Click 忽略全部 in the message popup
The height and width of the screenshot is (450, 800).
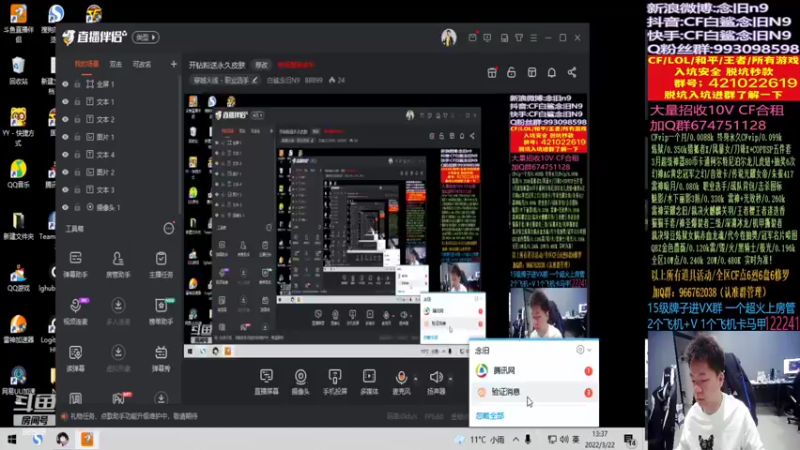[490, 416]
